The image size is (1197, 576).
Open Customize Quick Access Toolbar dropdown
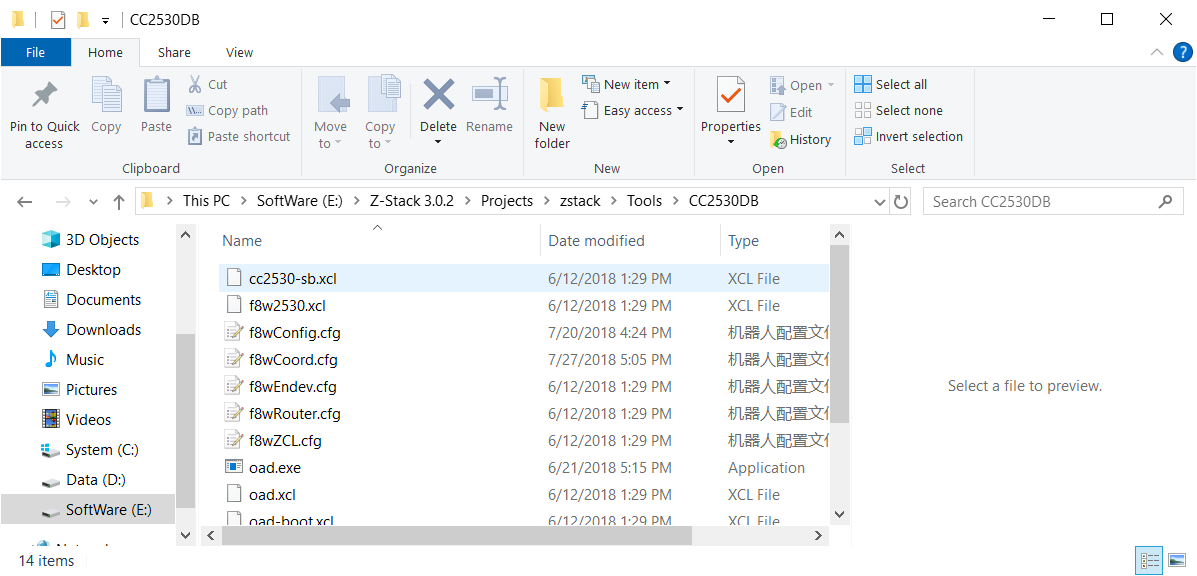tap(105, 21)
